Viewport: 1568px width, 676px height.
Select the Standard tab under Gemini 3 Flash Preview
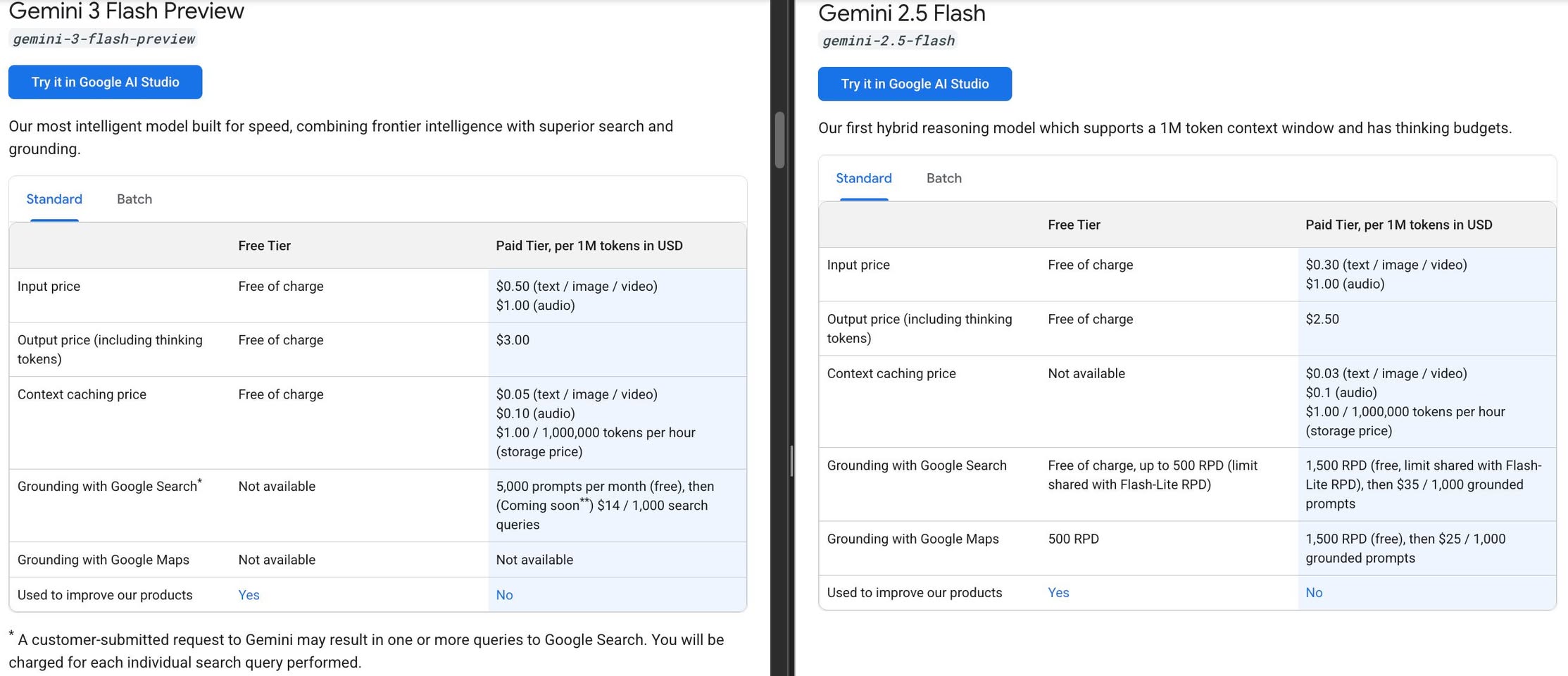(54, 199)
